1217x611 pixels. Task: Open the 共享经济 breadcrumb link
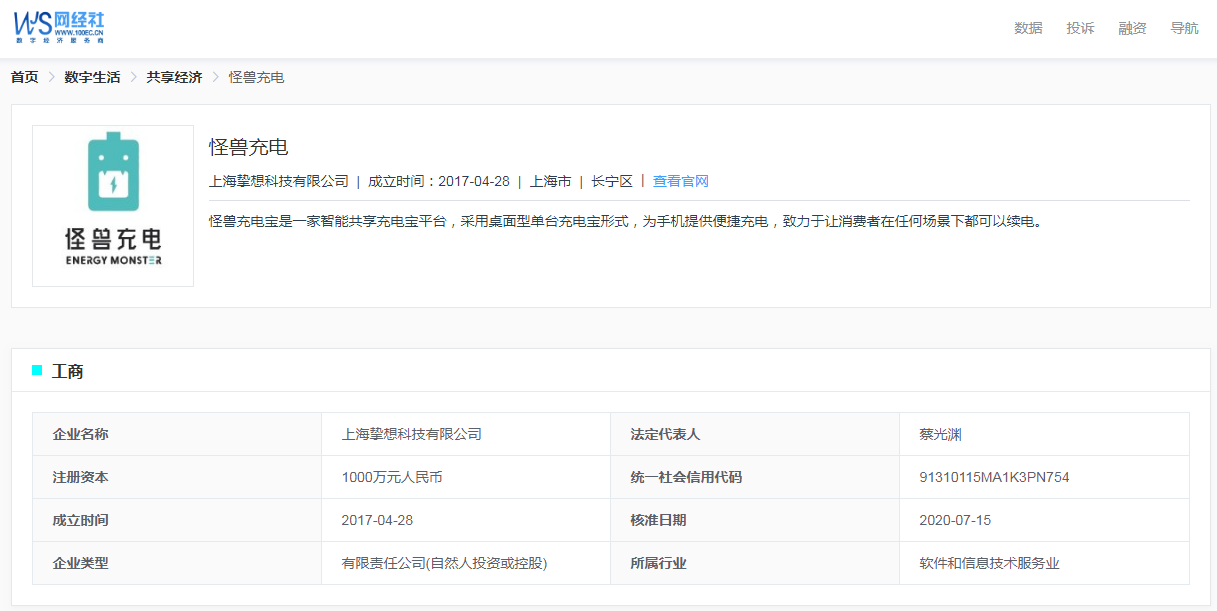(174, 77)
